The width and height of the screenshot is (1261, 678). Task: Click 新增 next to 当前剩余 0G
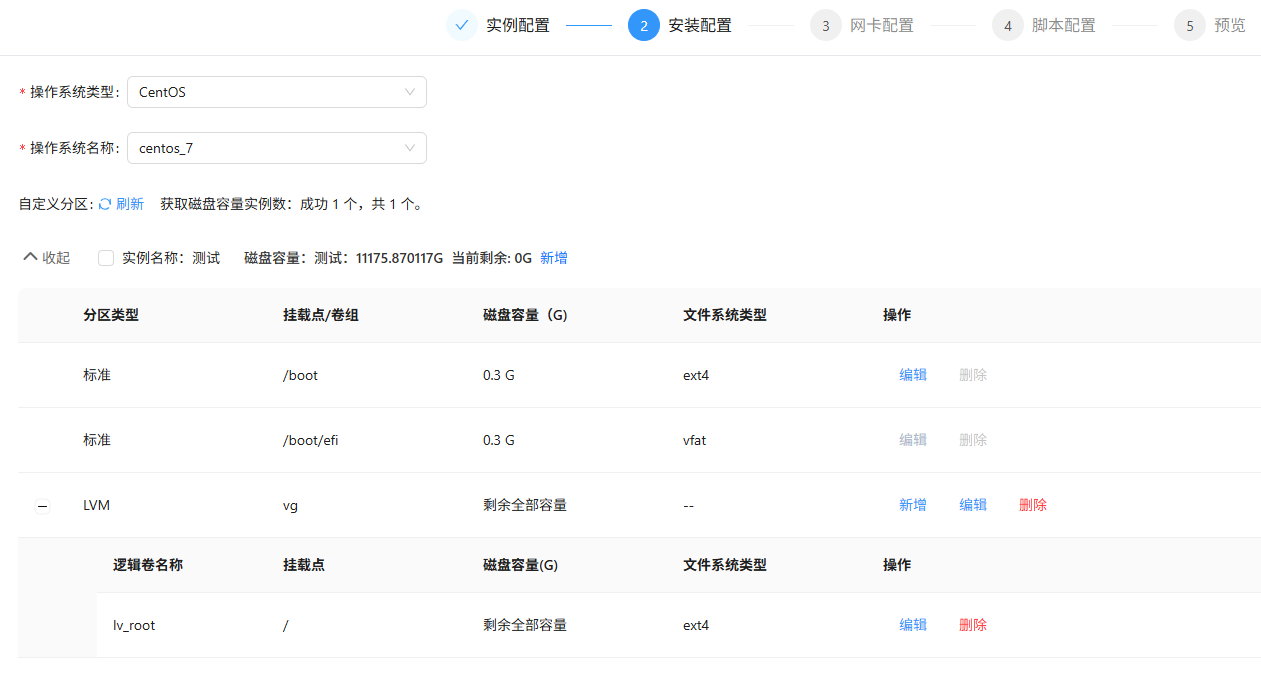pos(553,258)
